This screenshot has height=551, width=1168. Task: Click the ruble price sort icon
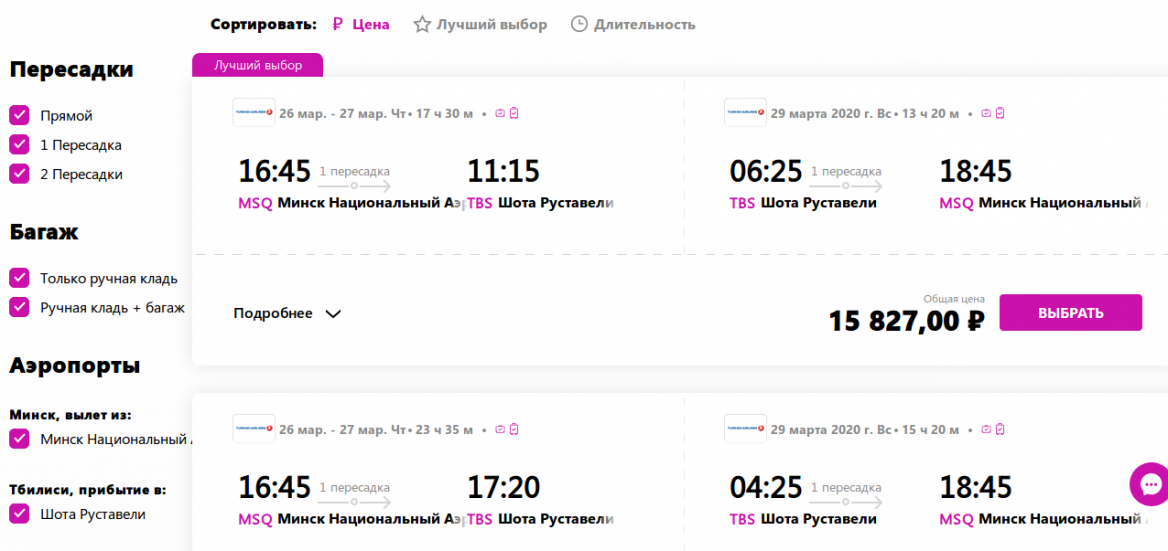[337, 25]
